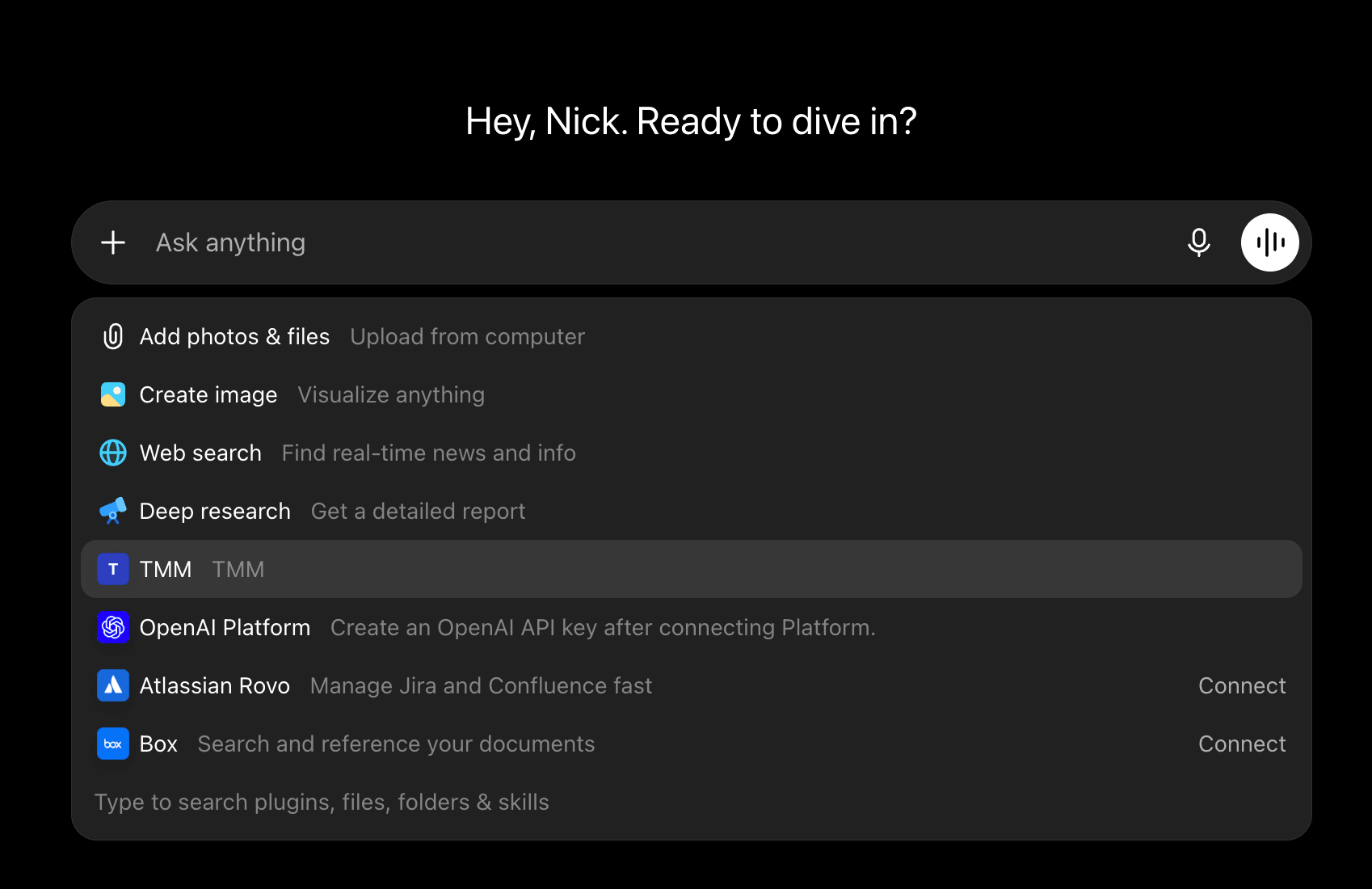Choose Web search from the menu
1372x889 pixels.
[692, 453]
